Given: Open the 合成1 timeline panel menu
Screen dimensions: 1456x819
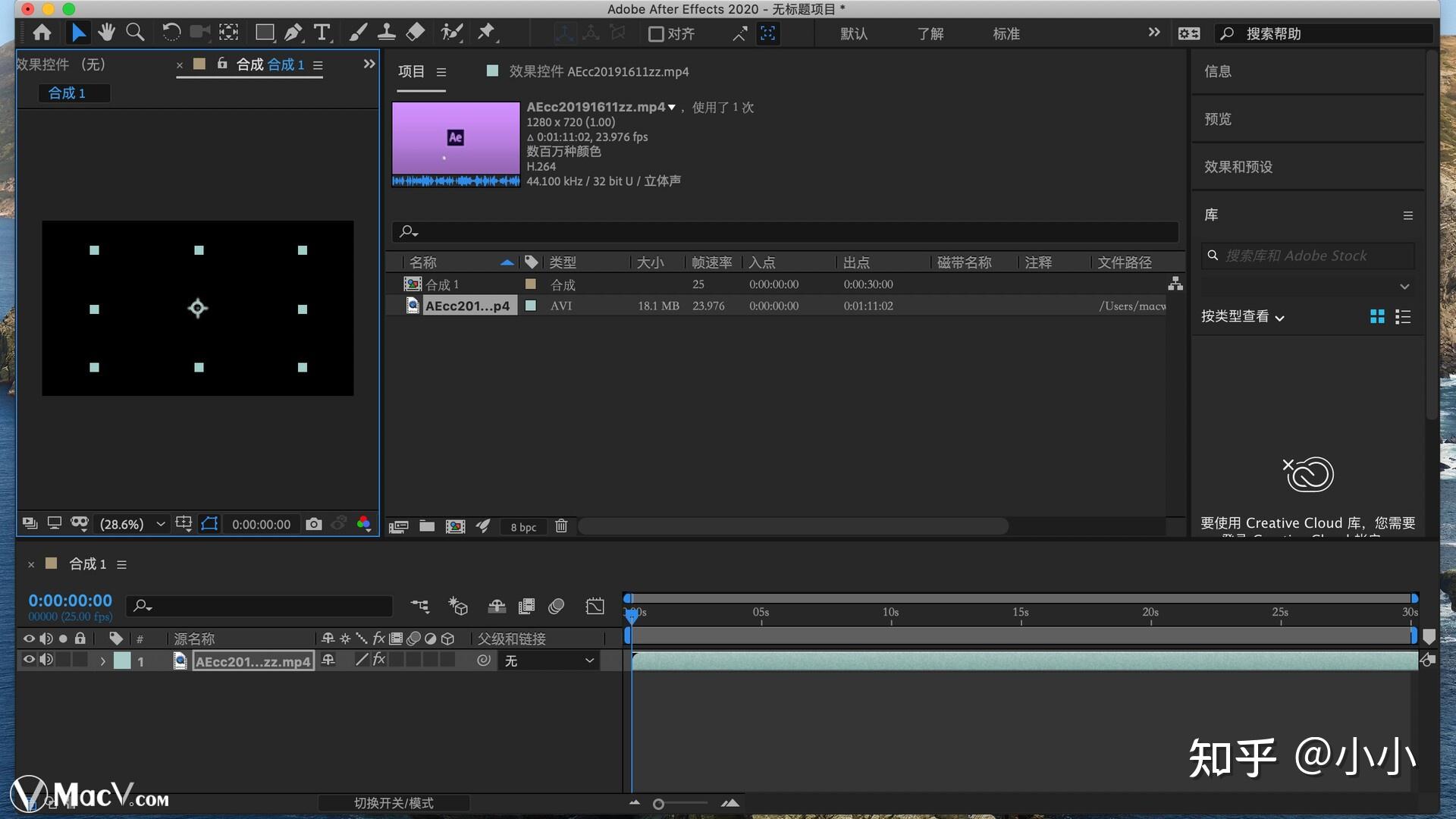Looking at the screenshot, I should pos(121,564).
